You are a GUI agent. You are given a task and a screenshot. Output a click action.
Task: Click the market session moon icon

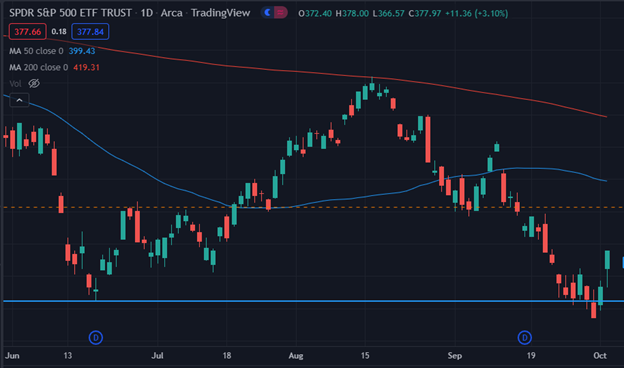tap(268, 13)
